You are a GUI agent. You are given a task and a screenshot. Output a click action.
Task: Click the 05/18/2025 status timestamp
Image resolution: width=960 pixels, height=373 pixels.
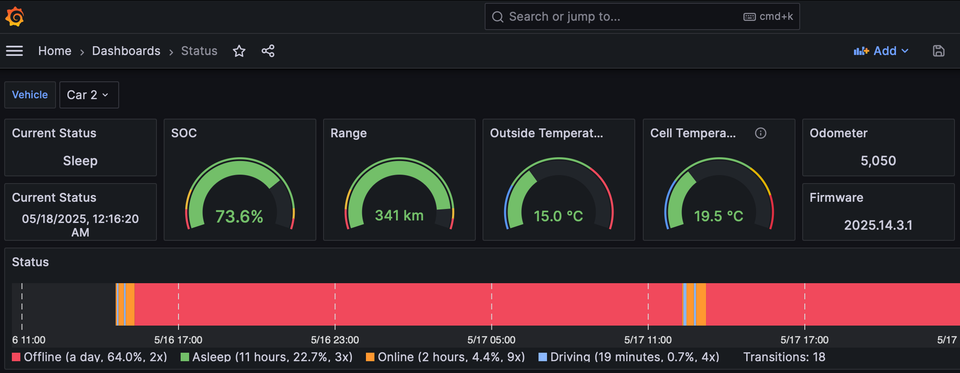80,225
